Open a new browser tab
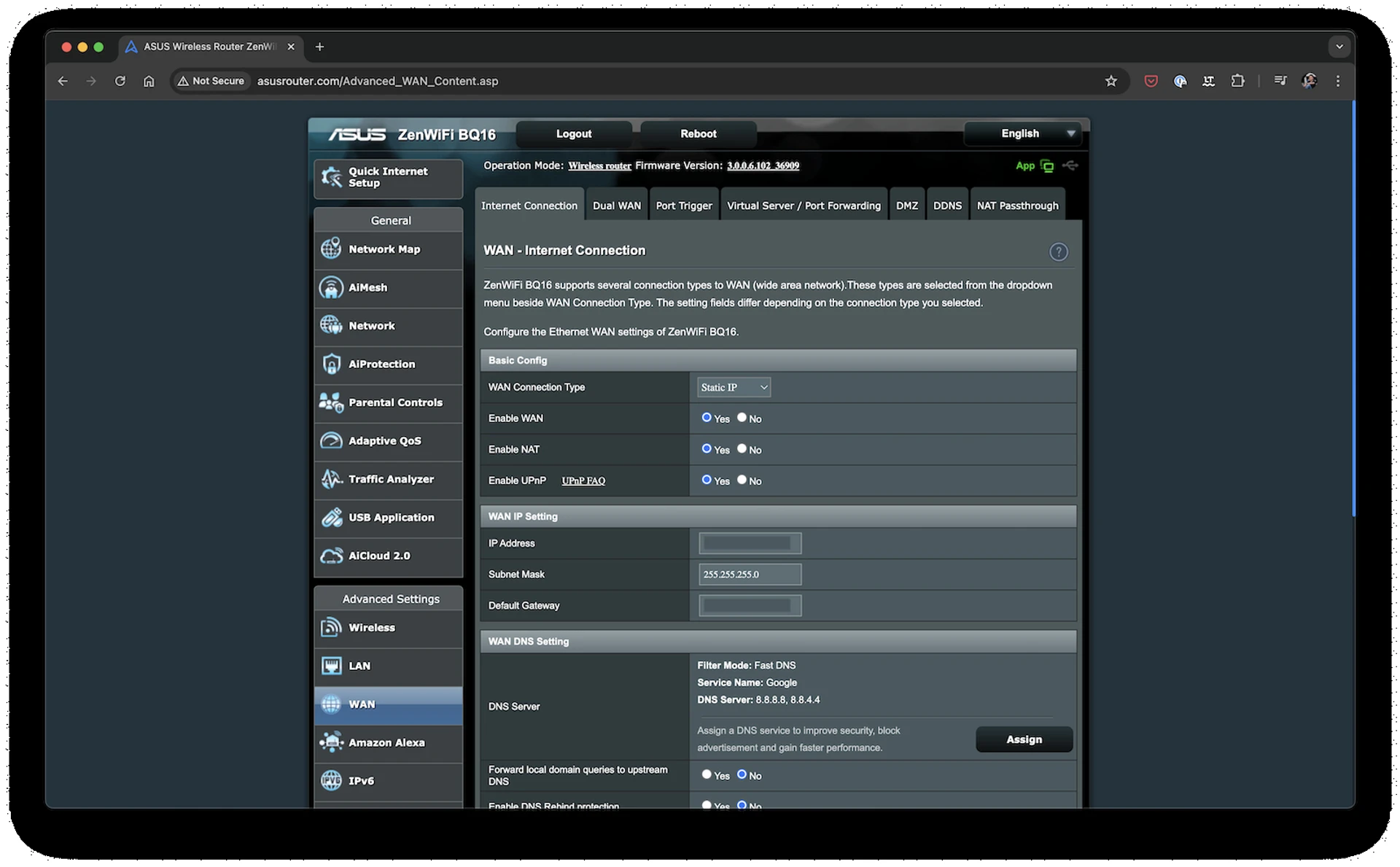Image resolution: width=1400 pixels, height=867 pixels. pyautogui.click(x=319, y=47)
